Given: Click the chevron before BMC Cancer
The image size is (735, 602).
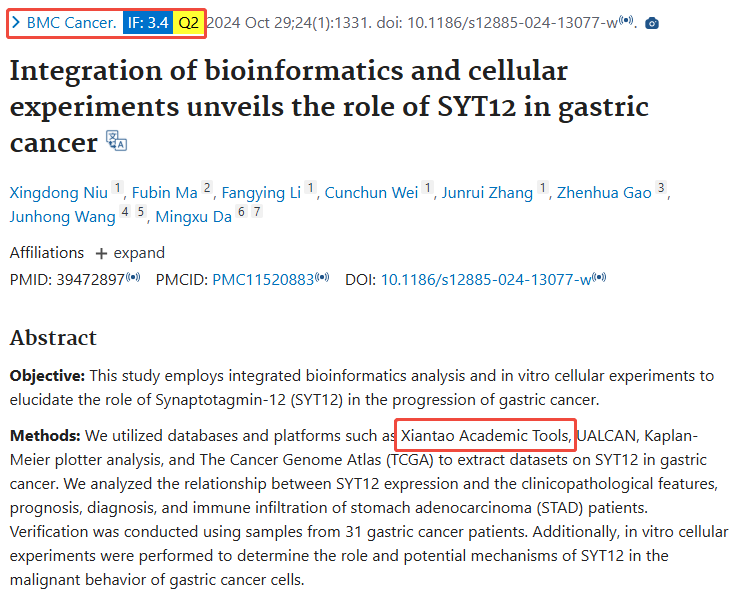Looking at the screenshot, I should 16,21.
